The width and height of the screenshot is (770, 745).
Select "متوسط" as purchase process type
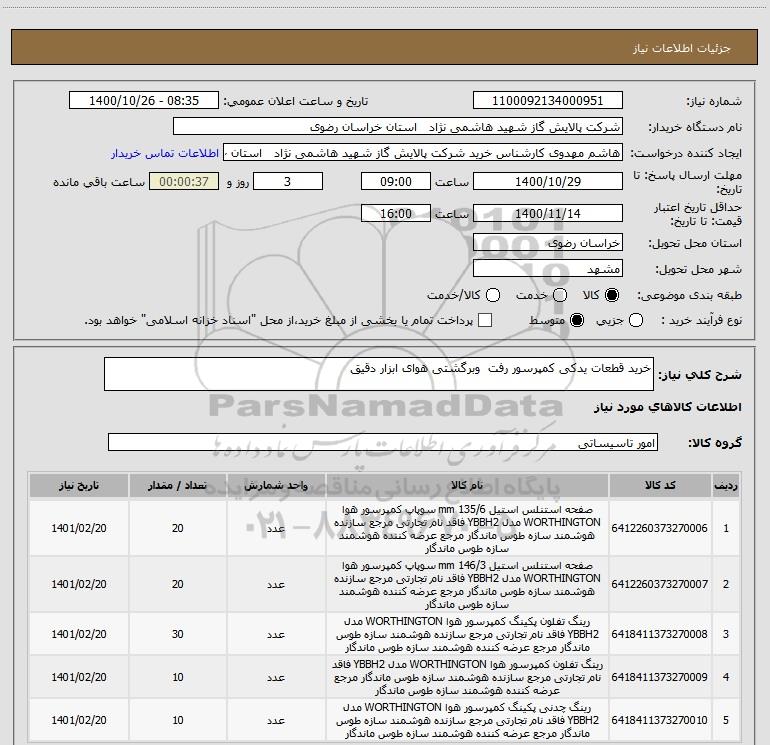coord(574,320)
